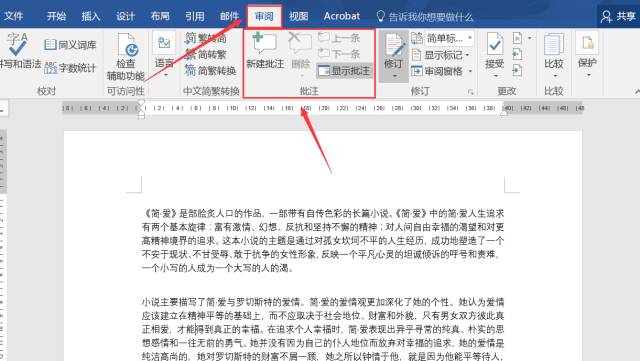Run 拼写和语法 check
Screen dimensions: 640x361
[19, 50]
